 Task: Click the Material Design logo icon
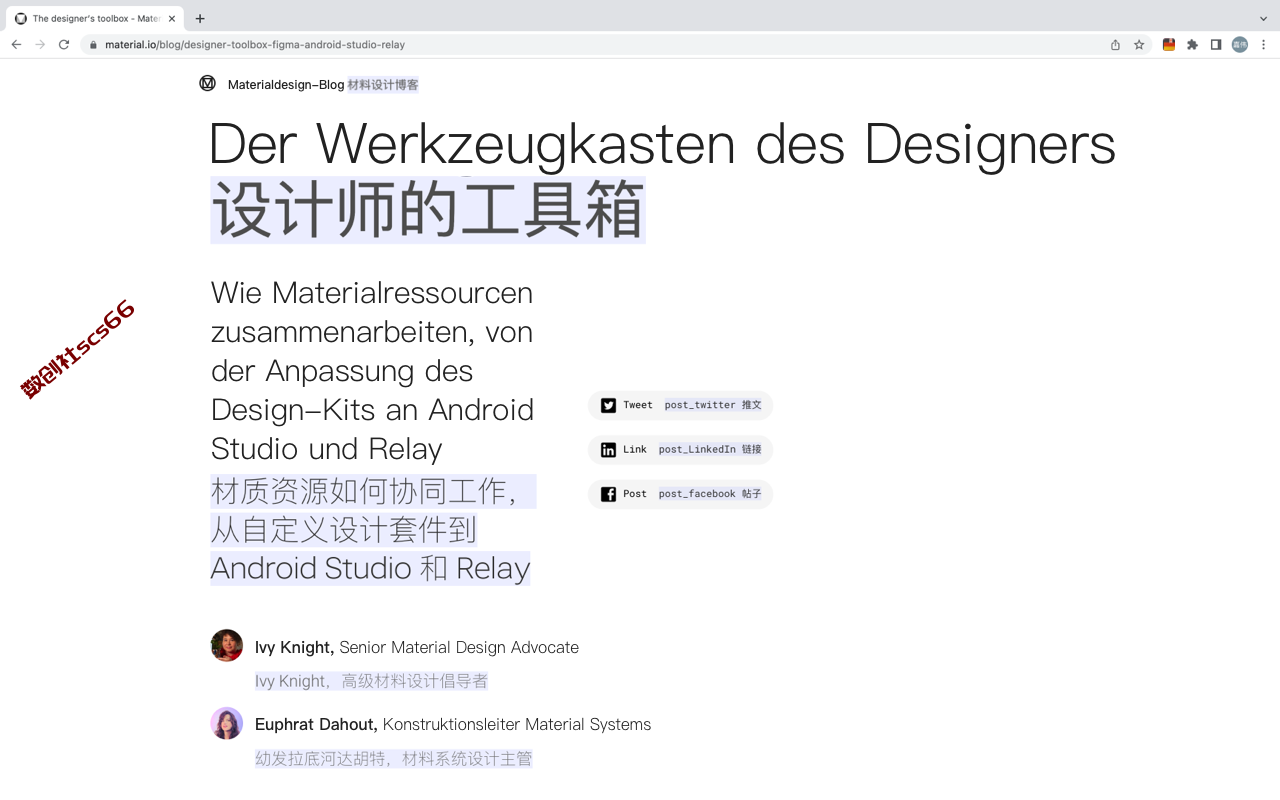point(207,83)
